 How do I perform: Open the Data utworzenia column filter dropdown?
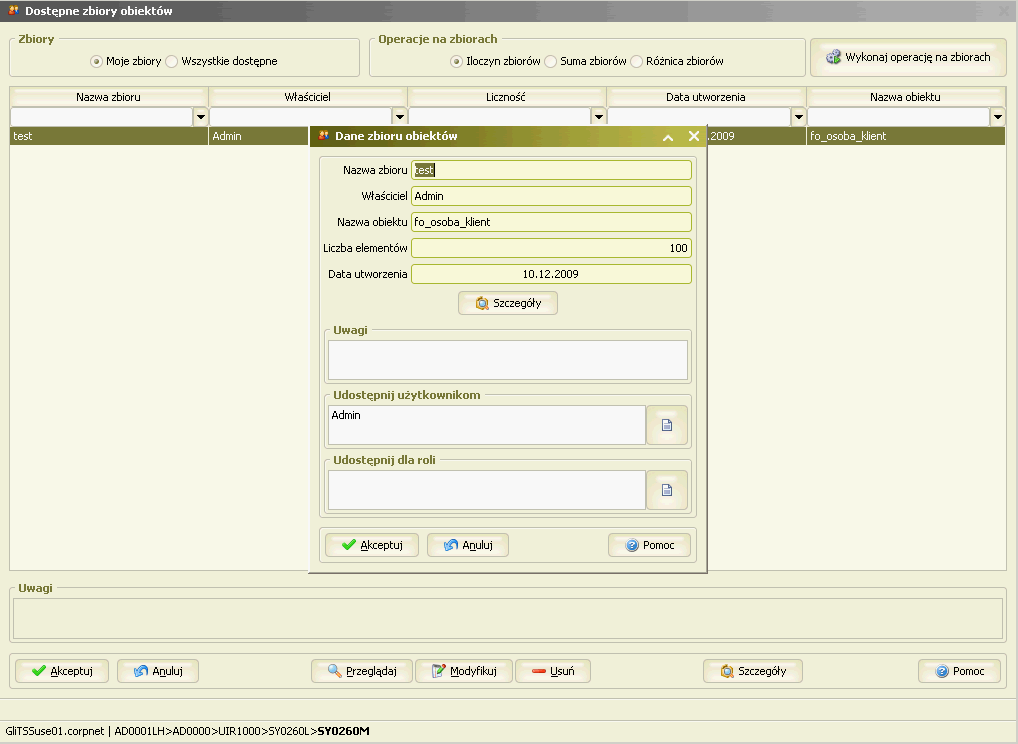(799, 117)
